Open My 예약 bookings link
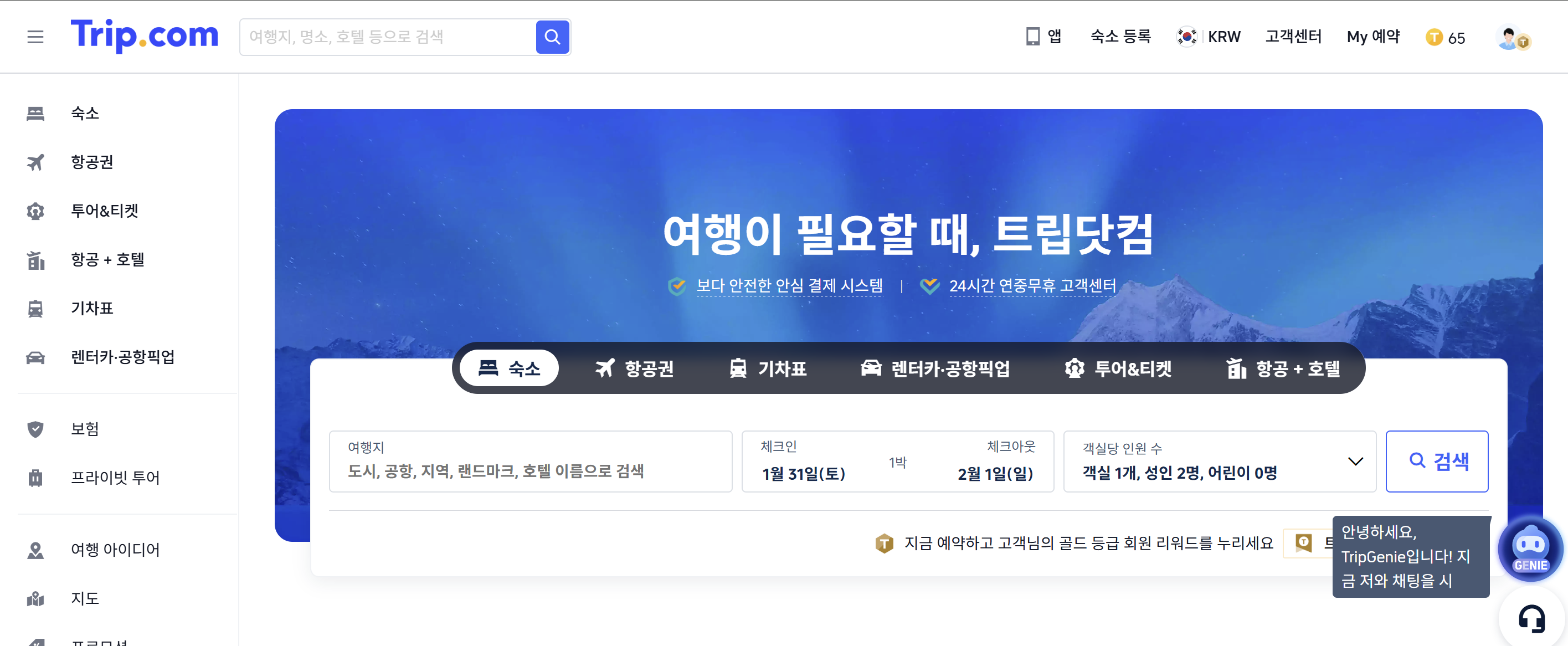1568x646 pixels. 1372,37
